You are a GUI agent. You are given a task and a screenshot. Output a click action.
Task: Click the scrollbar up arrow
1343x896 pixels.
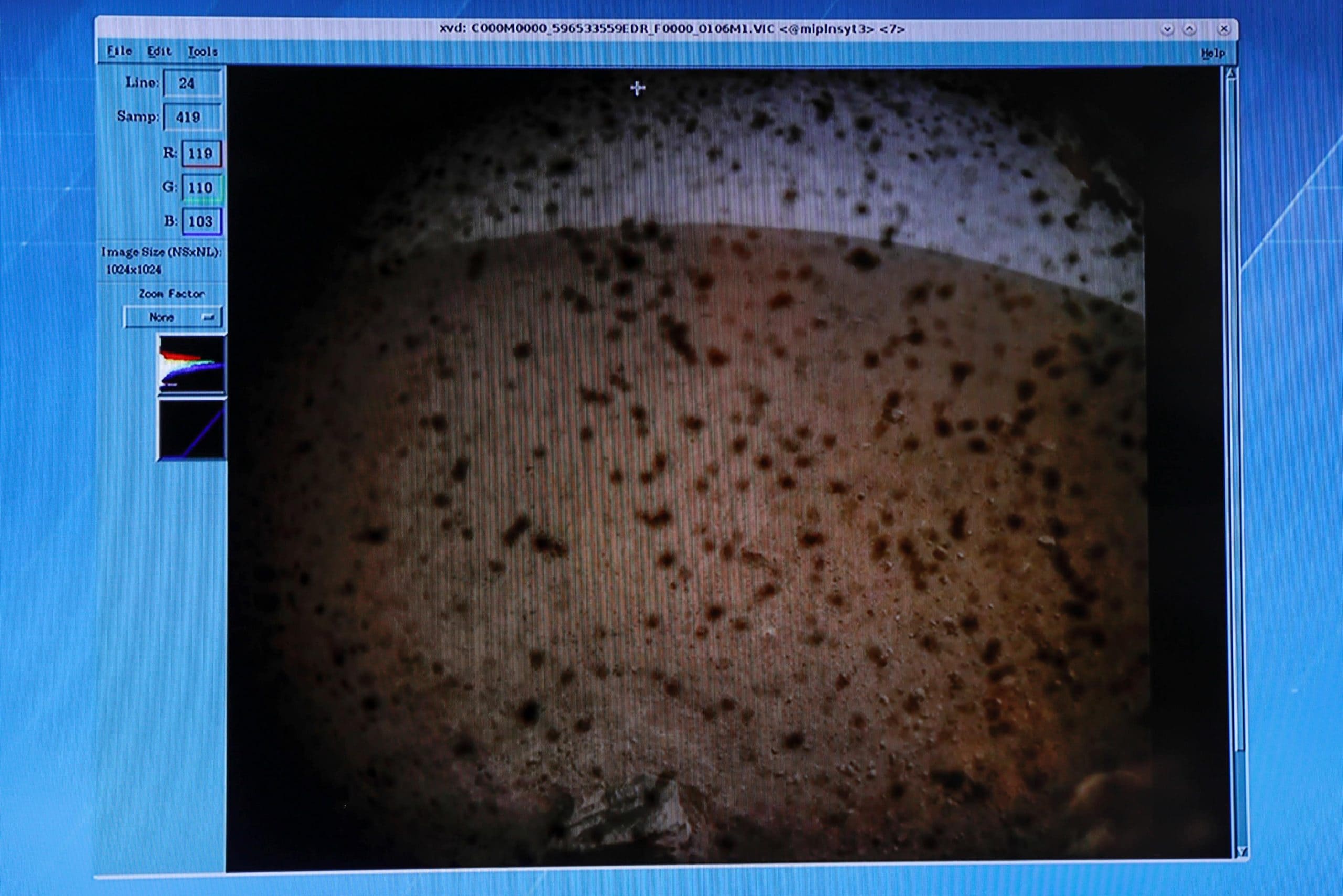pyautogui.click(x=1231, y=74)
